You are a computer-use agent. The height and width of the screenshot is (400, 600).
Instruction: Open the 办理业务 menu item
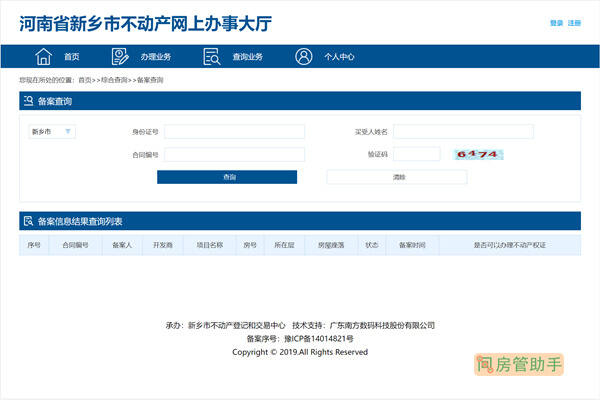(156, 57)
